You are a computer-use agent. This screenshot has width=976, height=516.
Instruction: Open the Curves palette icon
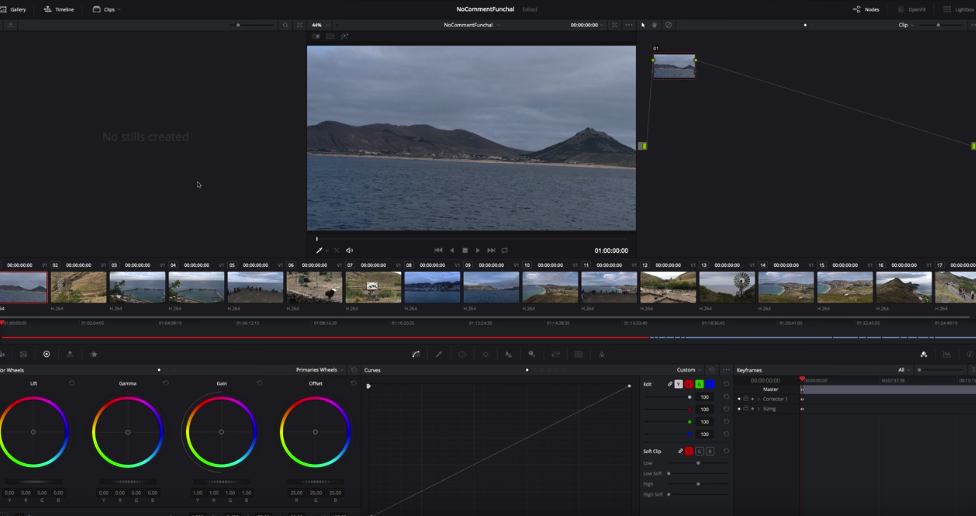coord(416,354)
